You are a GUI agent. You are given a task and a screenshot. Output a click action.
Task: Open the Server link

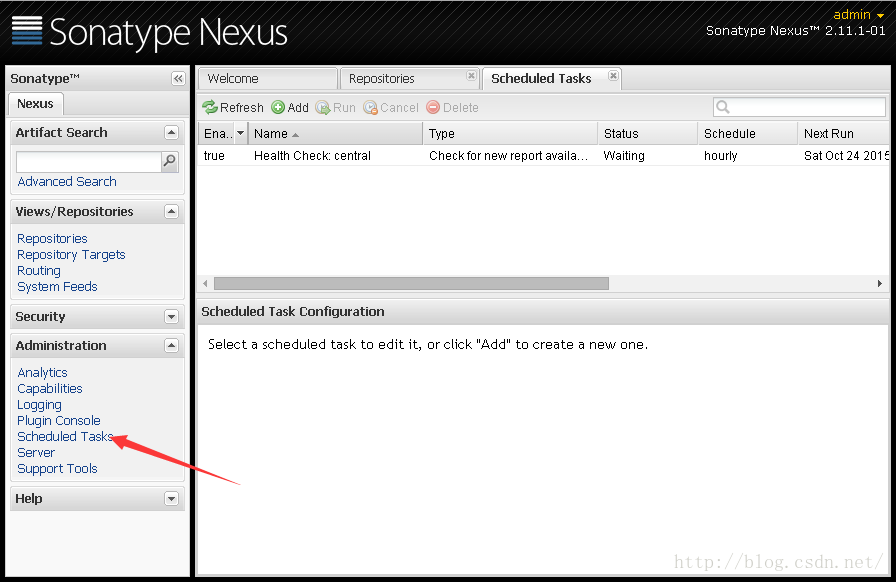(36, 452)
